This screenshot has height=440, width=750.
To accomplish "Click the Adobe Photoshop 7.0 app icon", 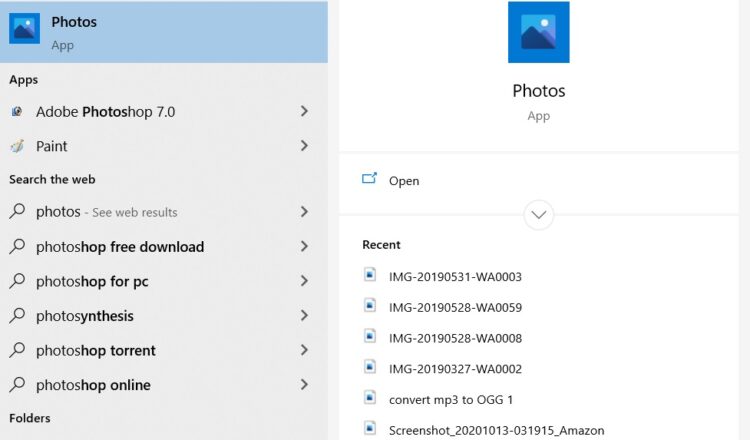I will [17, 111].
